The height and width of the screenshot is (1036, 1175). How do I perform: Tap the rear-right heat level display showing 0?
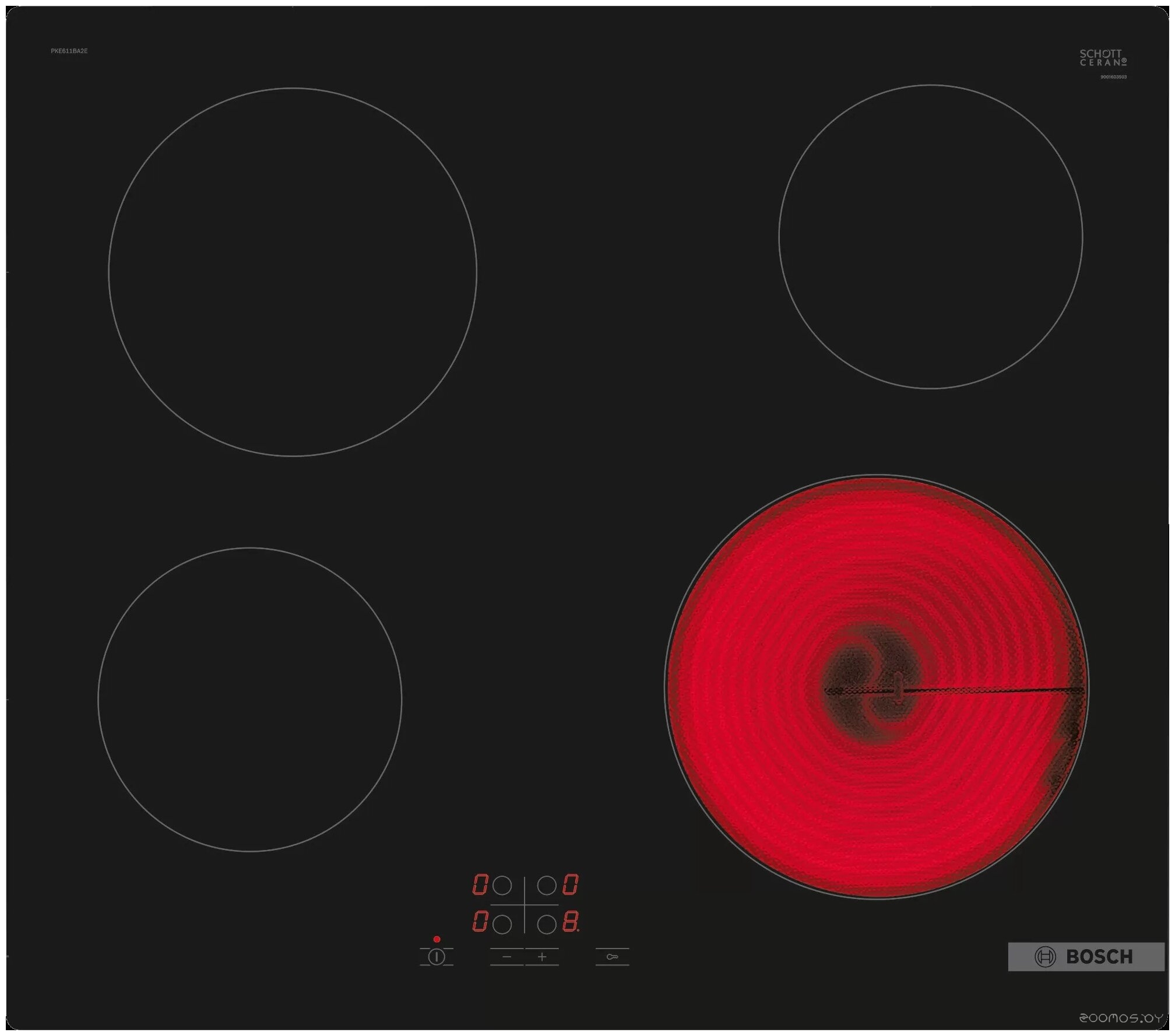point(570,884)
